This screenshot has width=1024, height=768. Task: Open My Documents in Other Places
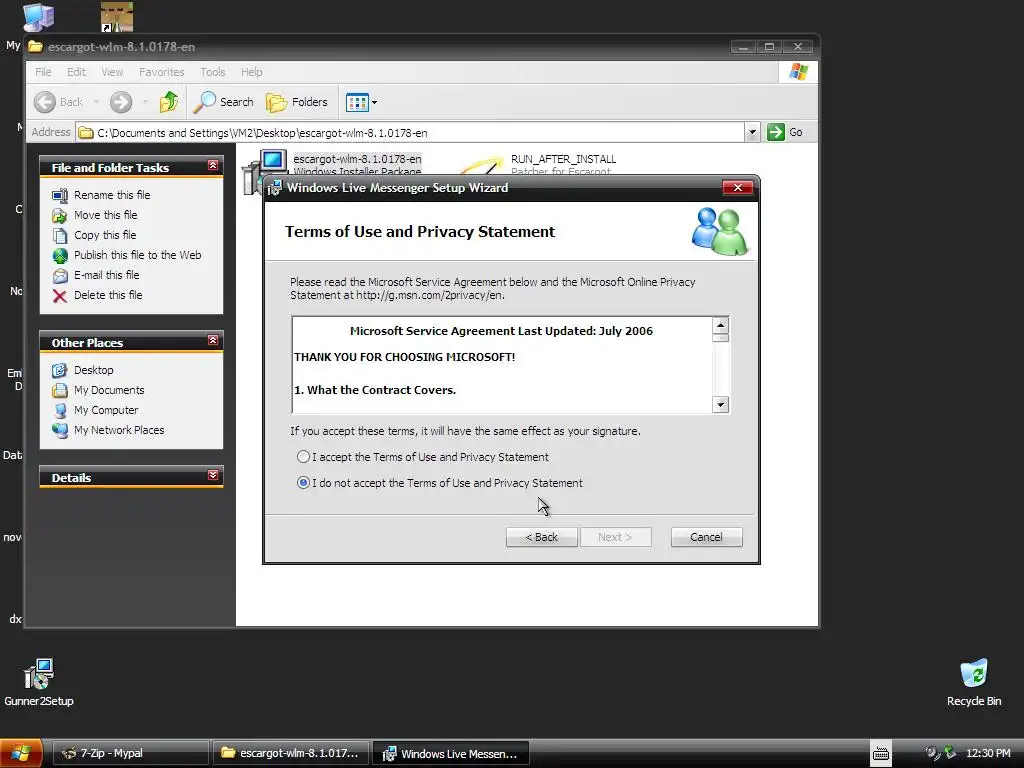(109, 390)
